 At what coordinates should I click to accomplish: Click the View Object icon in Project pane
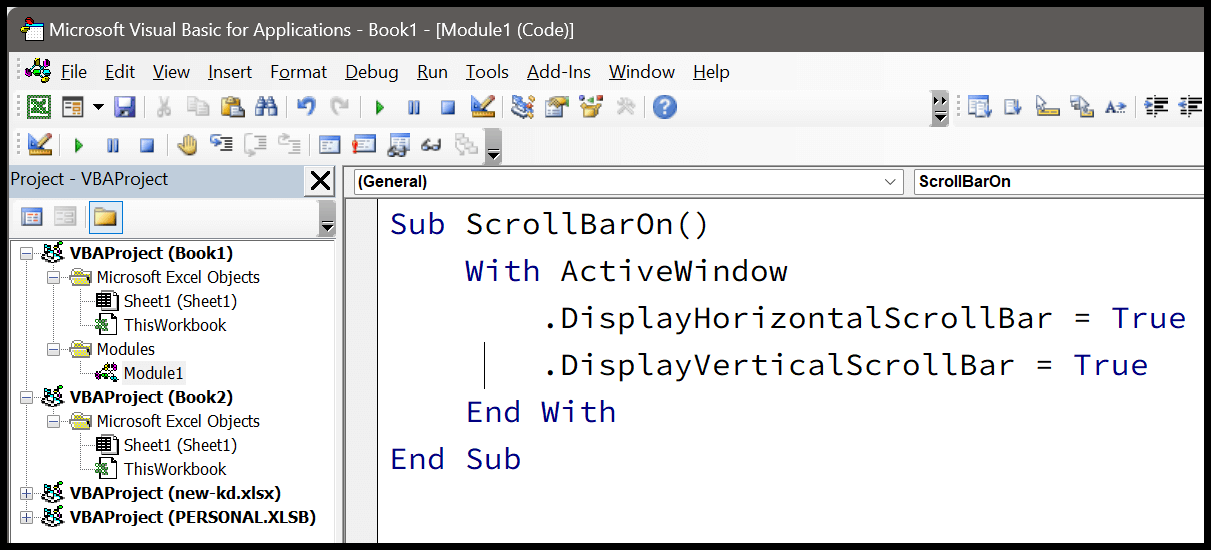pos(66,217)
